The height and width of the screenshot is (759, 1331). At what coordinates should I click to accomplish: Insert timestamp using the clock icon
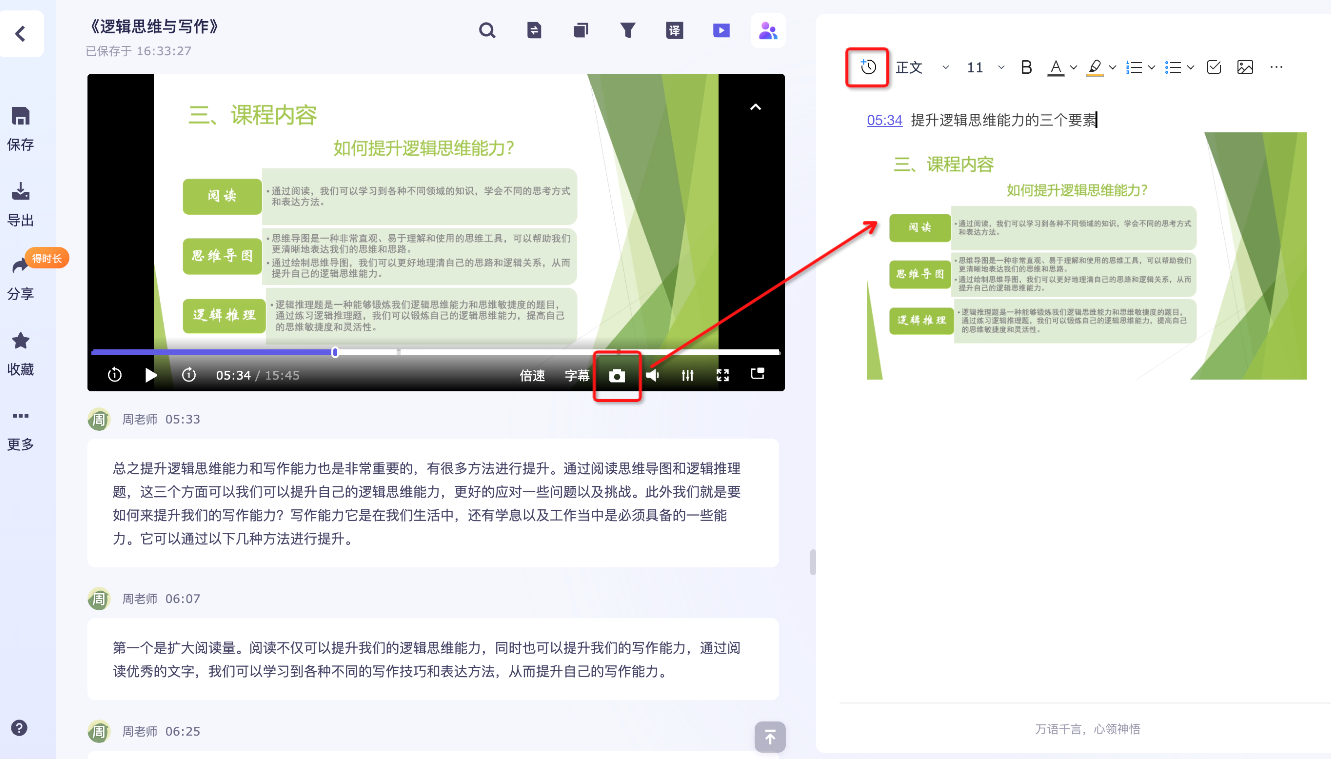(x=868, y=67)
